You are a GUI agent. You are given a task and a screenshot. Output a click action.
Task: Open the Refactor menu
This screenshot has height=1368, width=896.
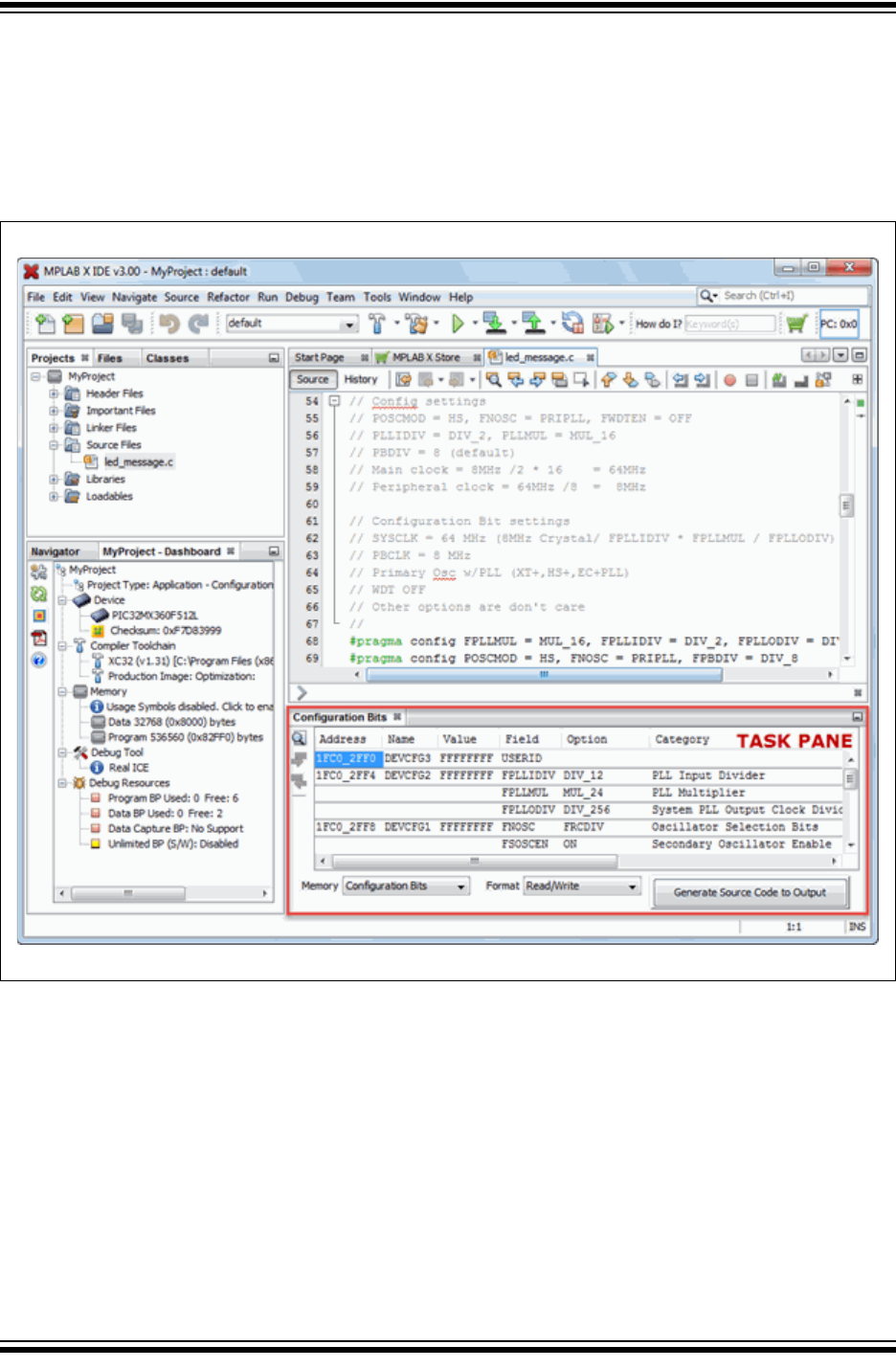click(x=228, y=298)
